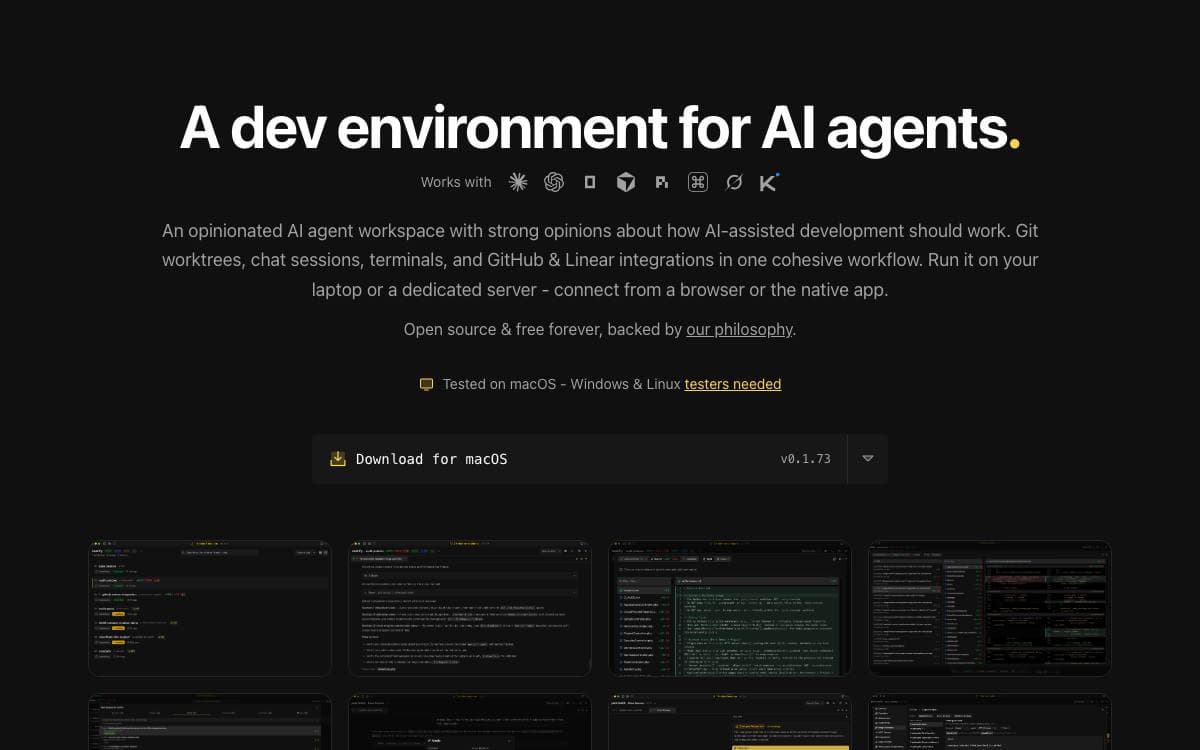This screenshot has height=750, width=1200.
Task: Open the chat session text screenshot thumbnail
Action: [470, 609]
